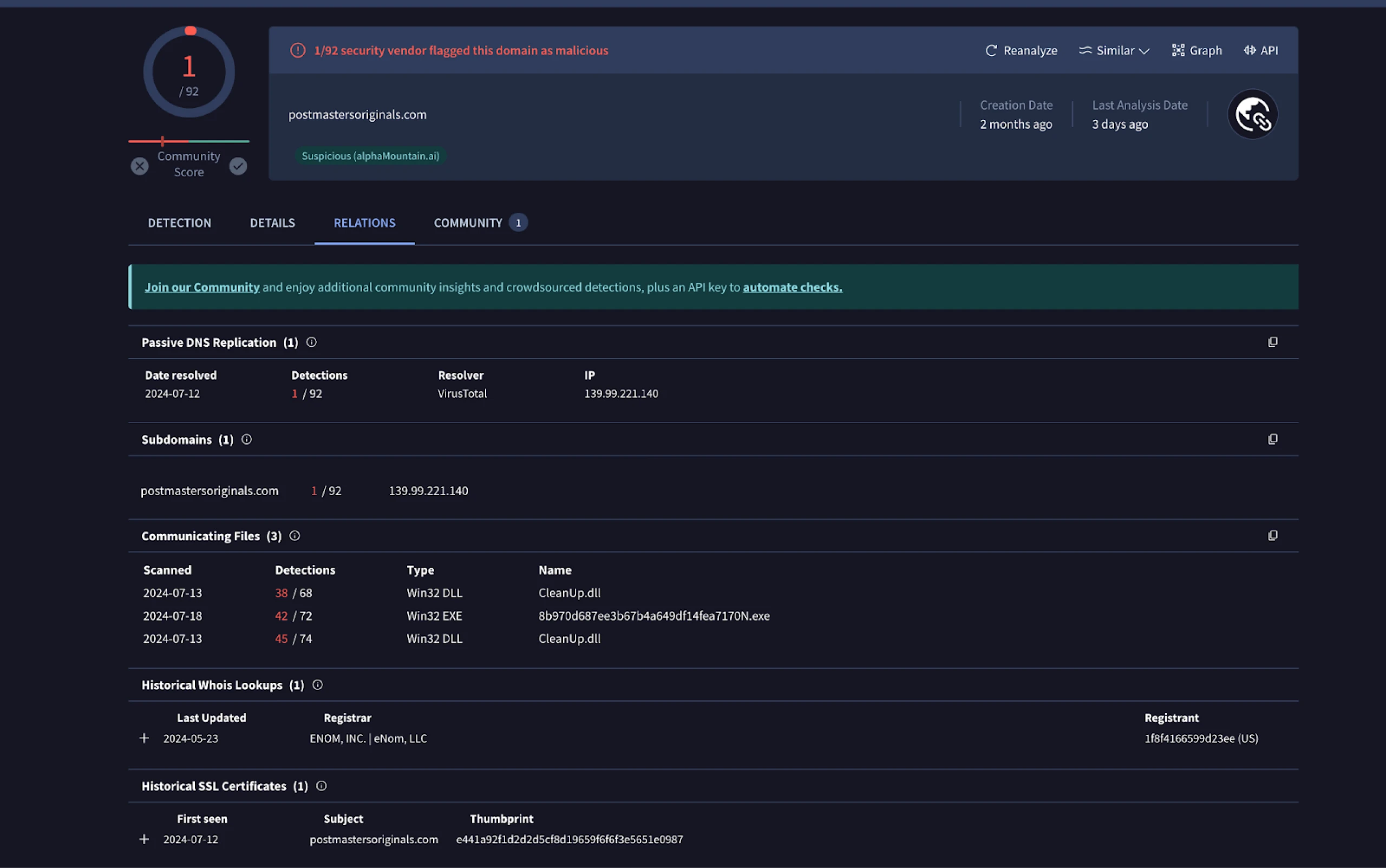Open the CleanUp.dll file with 45/74 detections

point(569,639)
